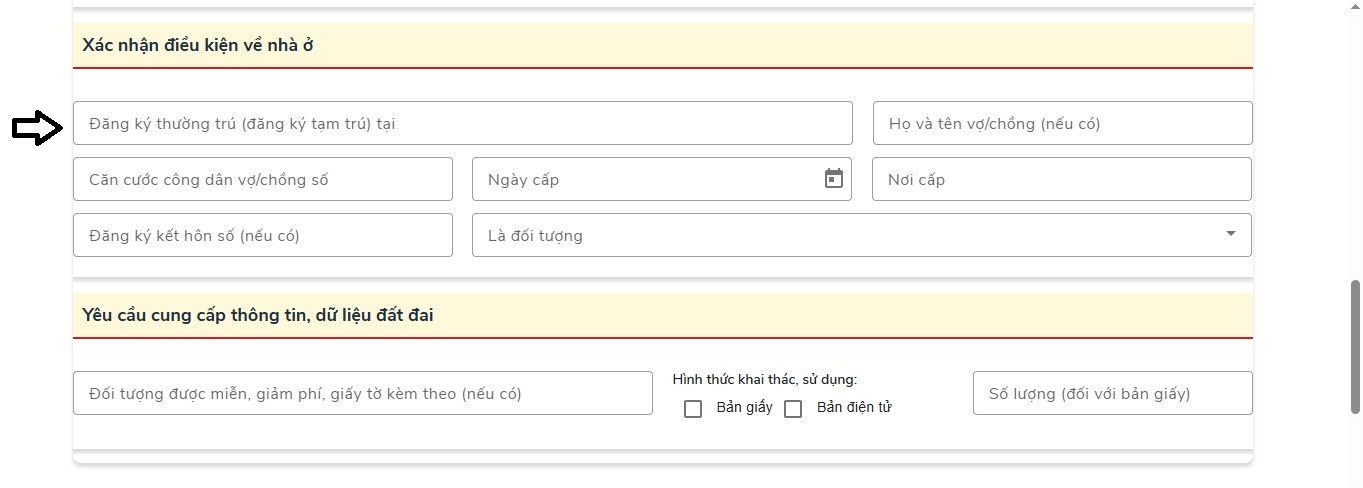Tick the Bản giấy checkbox

693,408
